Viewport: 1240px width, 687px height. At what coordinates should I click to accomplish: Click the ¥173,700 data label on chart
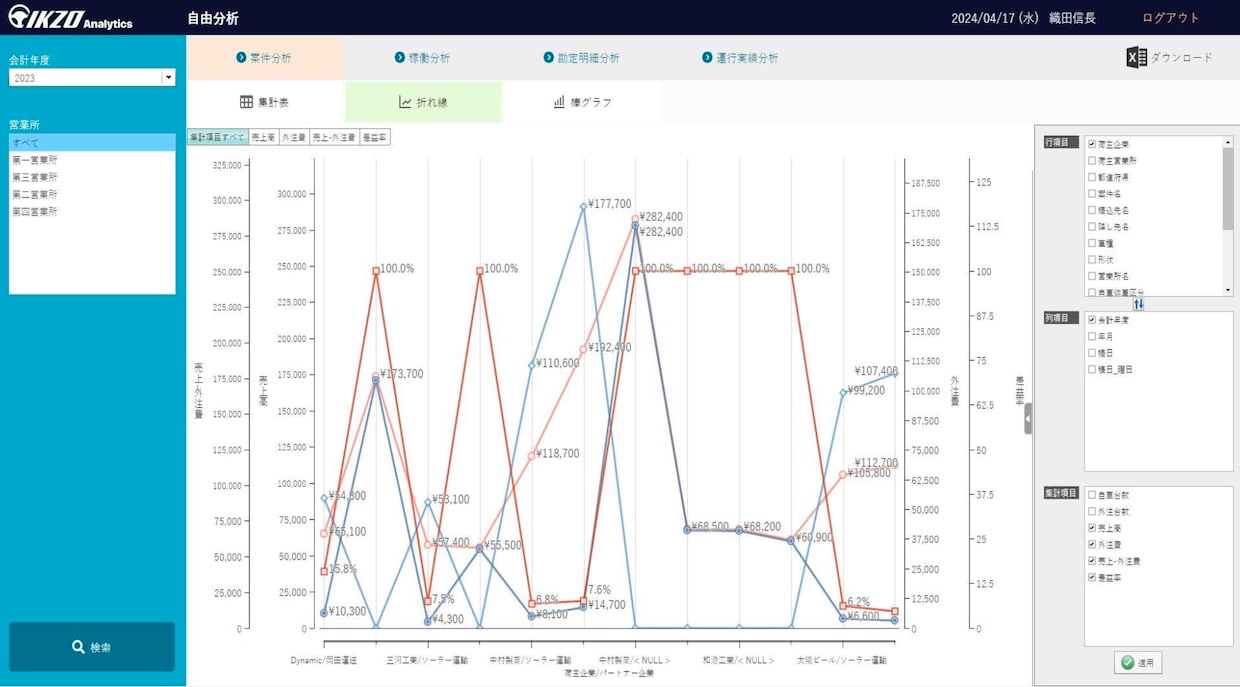[x=401, y=374]
